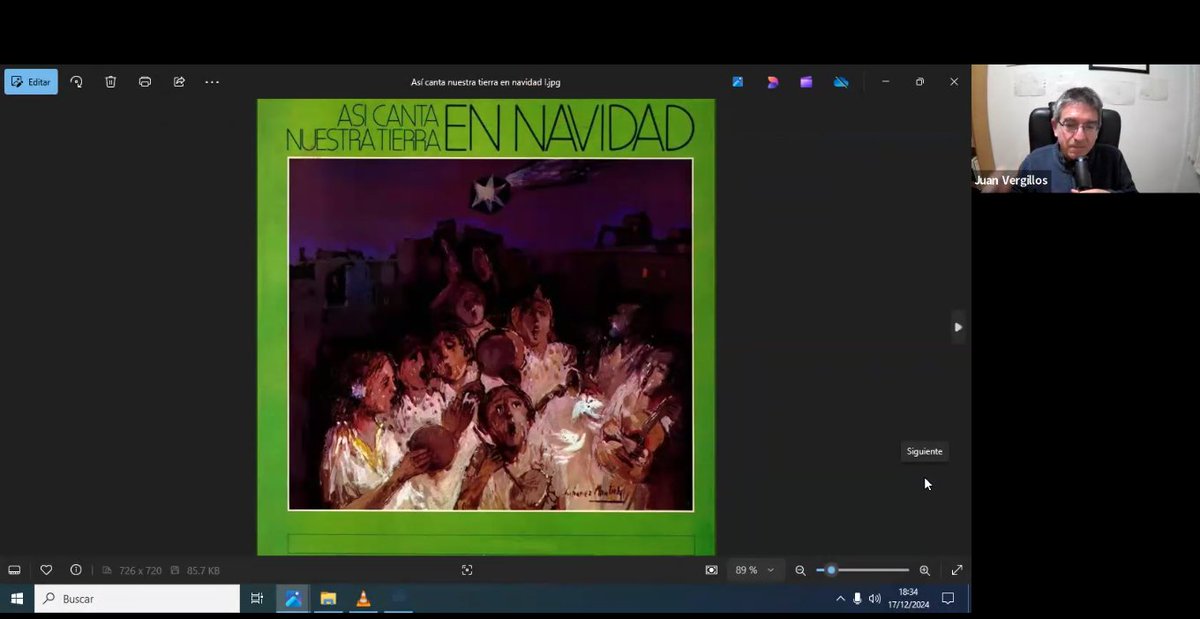Zoom in with the plus magnifier
Image resolution: width=1200 pixels, height=619 pixels.
925,570
